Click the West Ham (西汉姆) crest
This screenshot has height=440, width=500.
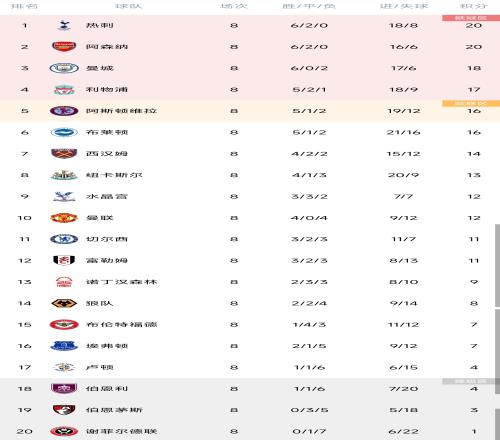pos(64,154)
